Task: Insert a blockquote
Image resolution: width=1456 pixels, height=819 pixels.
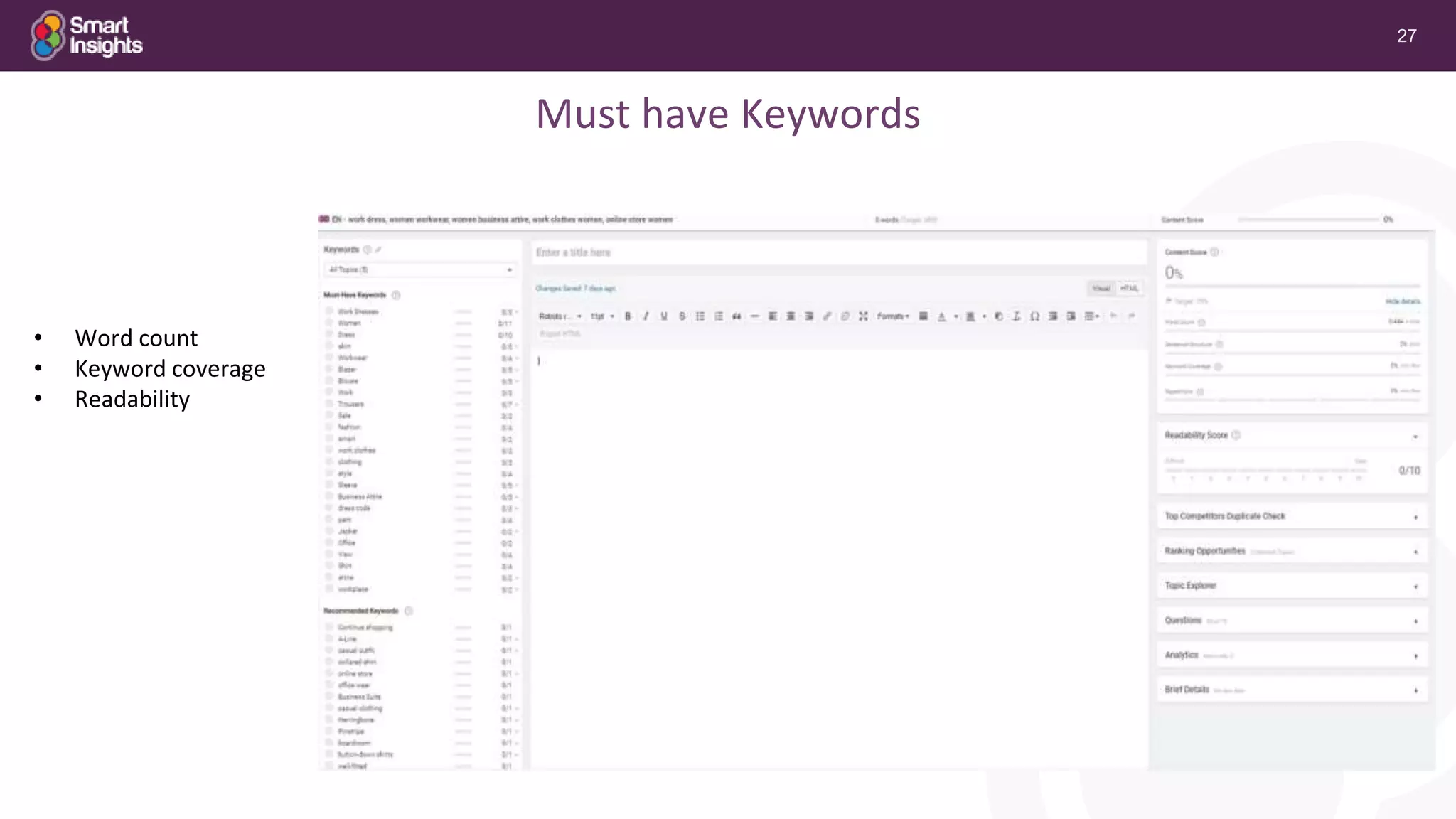Action: coord(737,316)
